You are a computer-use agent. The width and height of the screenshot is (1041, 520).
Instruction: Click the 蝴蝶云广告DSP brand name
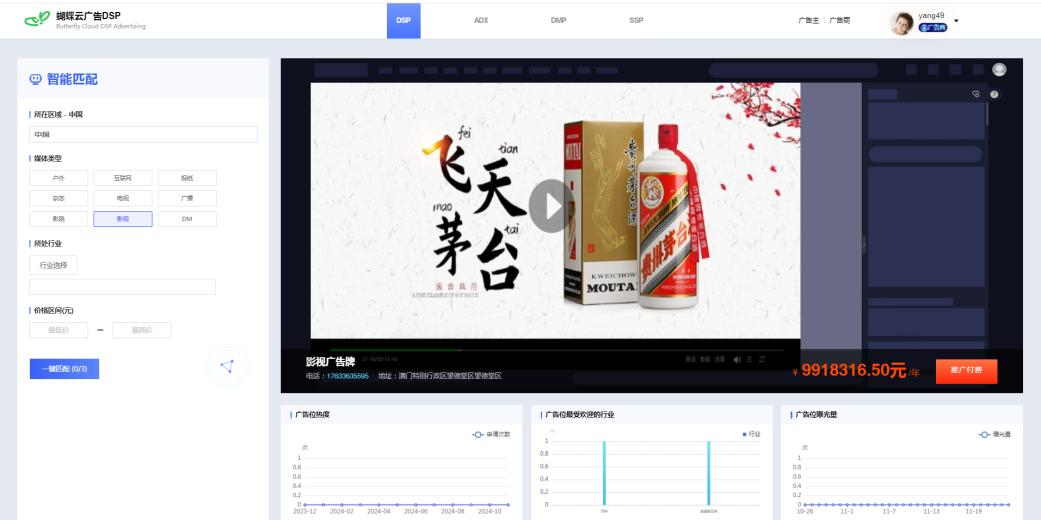pyautogui.click(x=88, y=16)
